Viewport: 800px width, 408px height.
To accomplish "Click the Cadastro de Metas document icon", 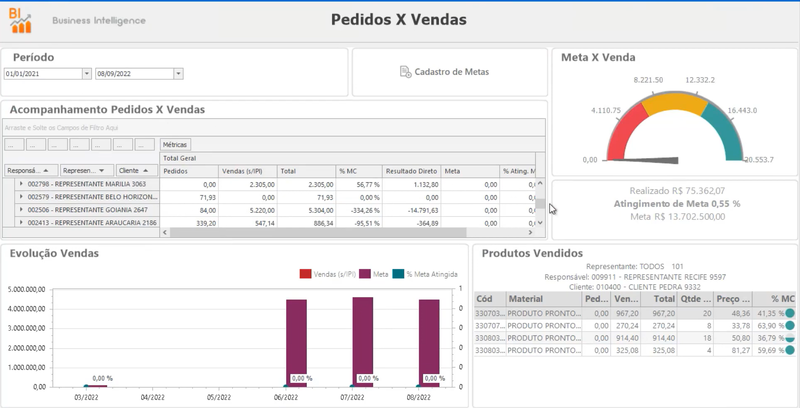I will (x=406, y=72).
